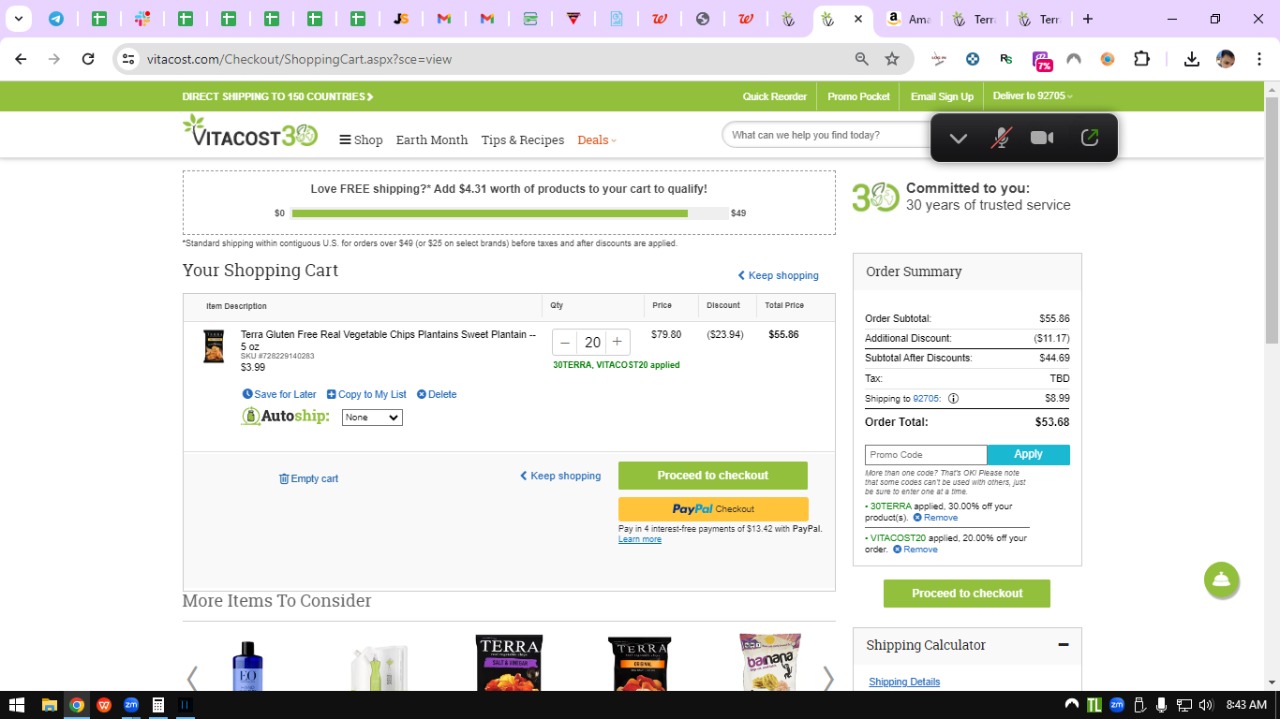Bookmark this page with the star
The height and width of the screenshot is (719, 1280).
(892, 59)
